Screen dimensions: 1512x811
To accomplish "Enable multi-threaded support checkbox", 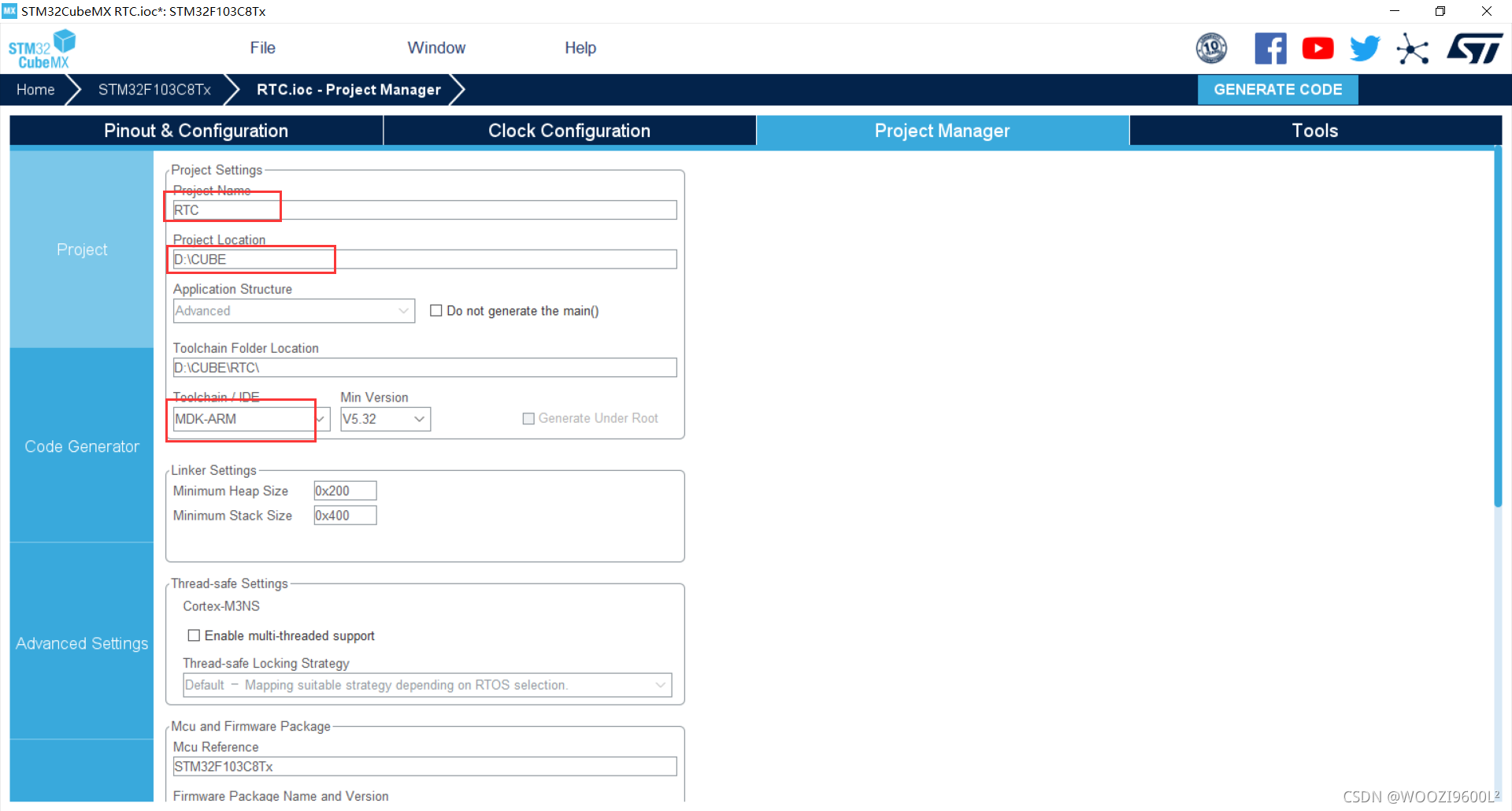I will click(194, 635).
